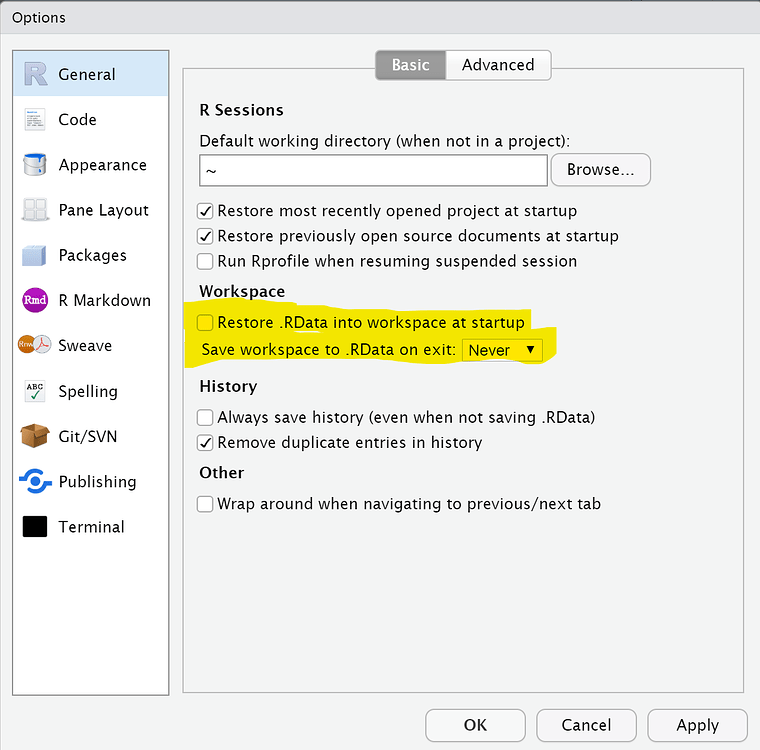
Task: Uncheck Restore previously open source documents
Action: (x=205, y=236)
